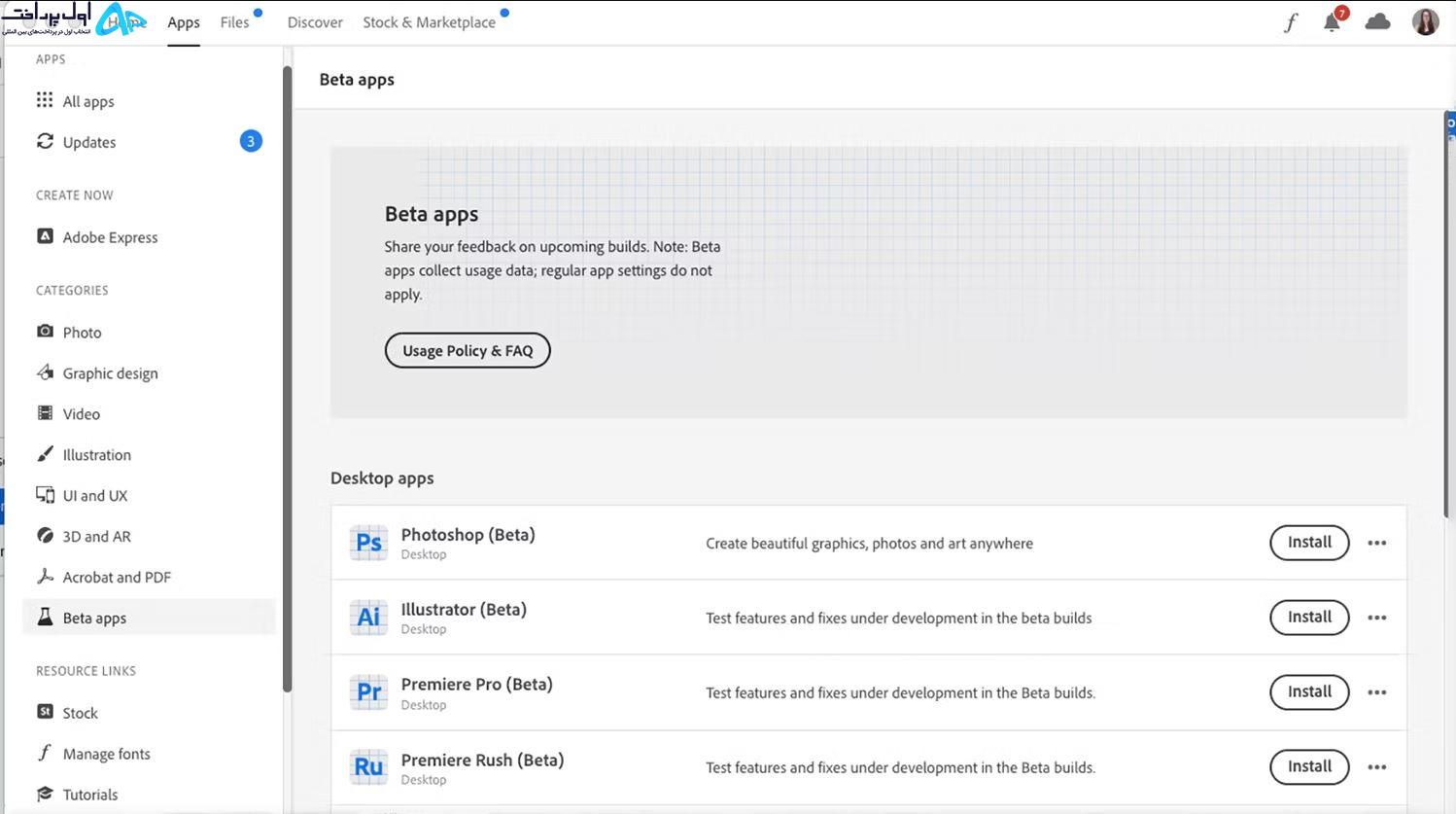
Task: Click the Tutorials graduation cap icon
Action: [45, 794]
